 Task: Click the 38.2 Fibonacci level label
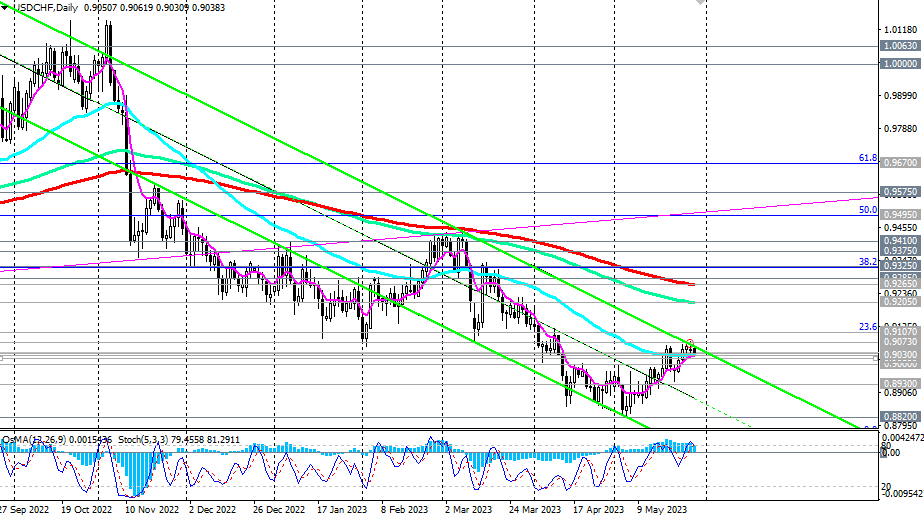pyautogui.click(x=867, y=262)
